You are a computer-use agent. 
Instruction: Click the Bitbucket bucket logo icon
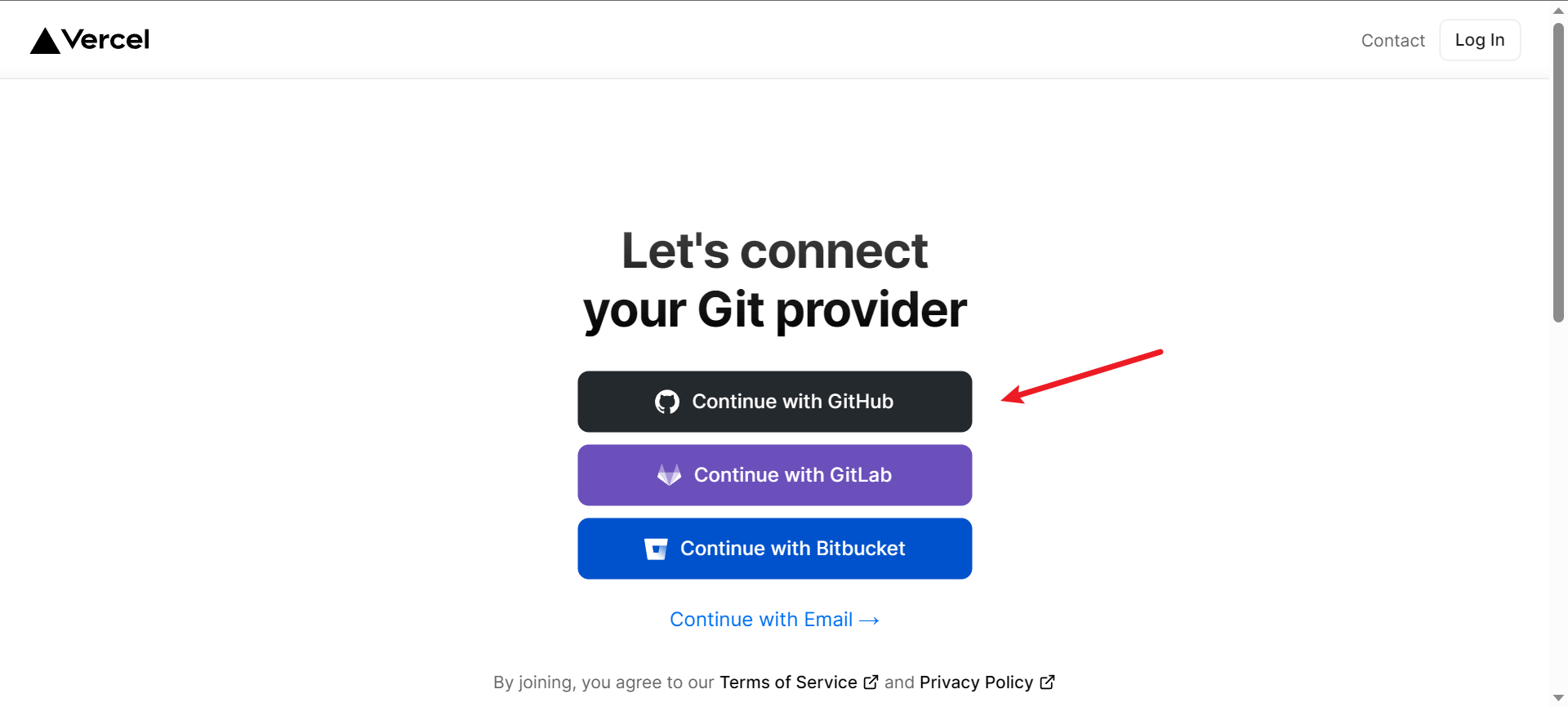coord(656,549)
